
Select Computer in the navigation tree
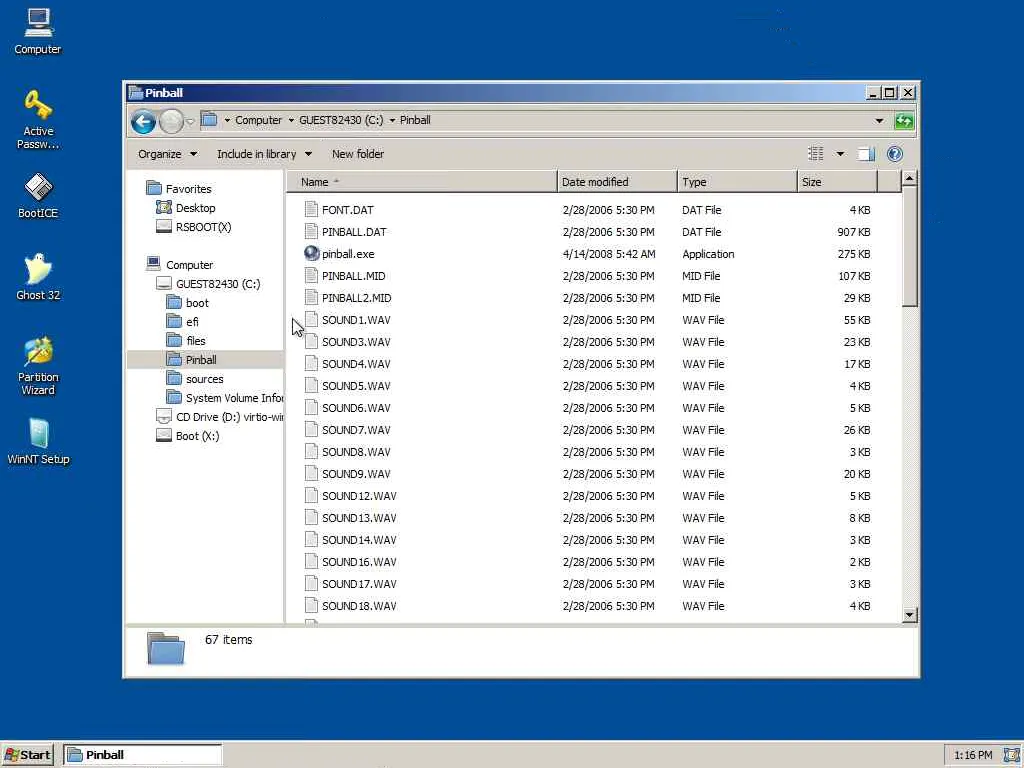(x=189, y=264)
